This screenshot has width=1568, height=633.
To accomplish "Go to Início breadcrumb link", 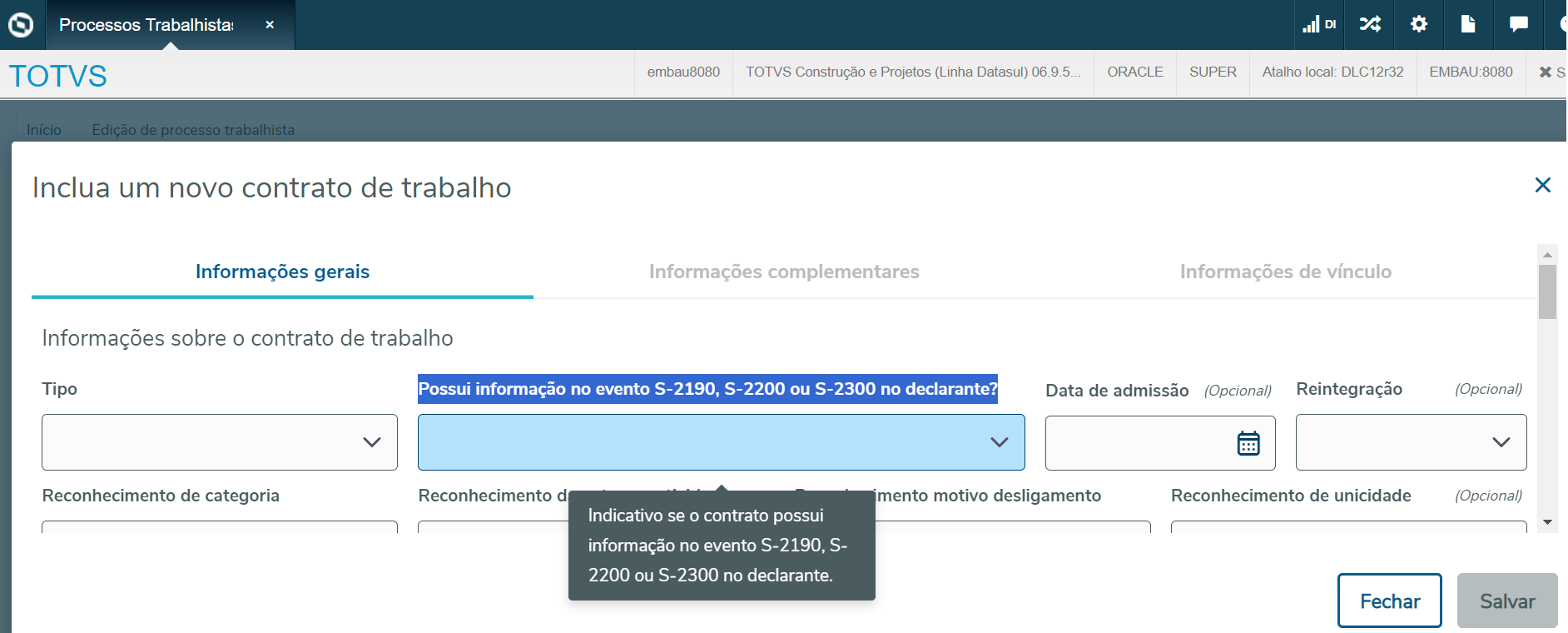I will tap(44, 130).
